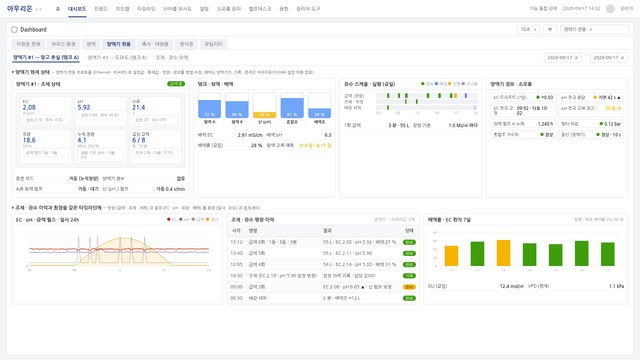Select the 06:30 history row

(323, 298)
